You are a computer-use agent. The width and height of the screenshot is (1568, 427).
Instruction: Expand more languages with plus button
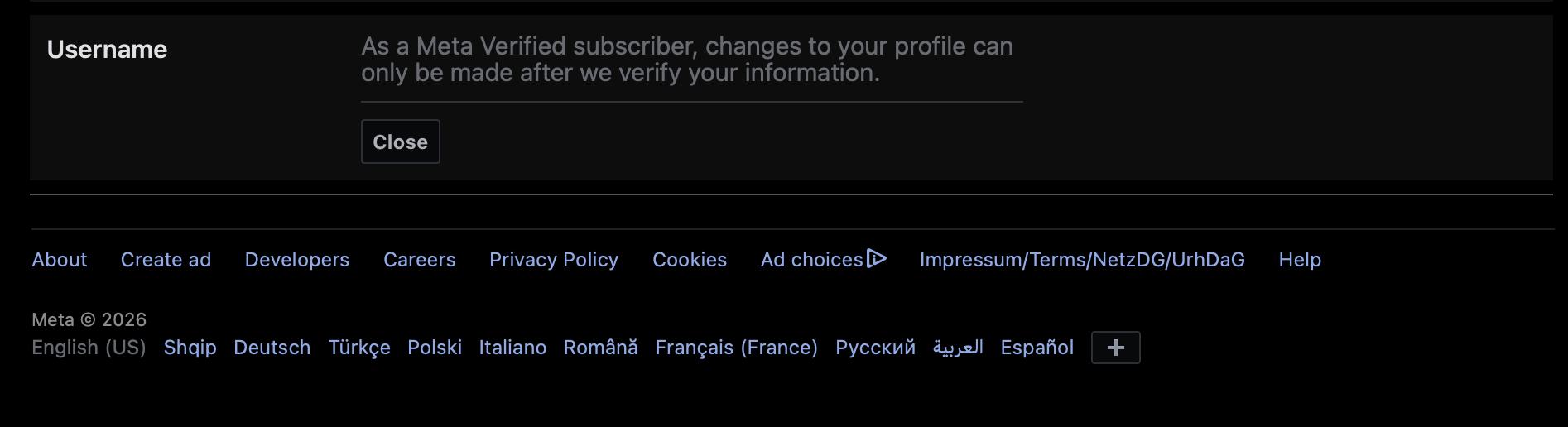tap(1115, 348)
